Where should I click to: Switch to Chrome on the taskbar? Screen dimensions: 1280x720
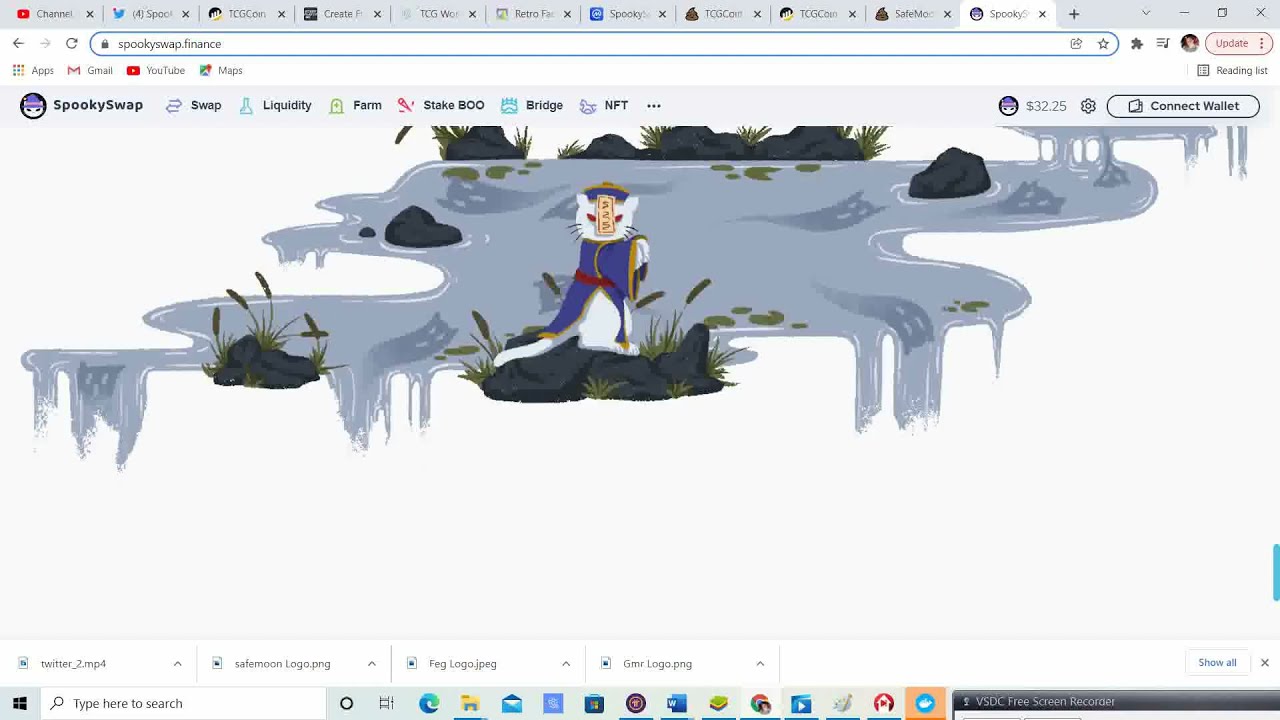tap(760, 703)
